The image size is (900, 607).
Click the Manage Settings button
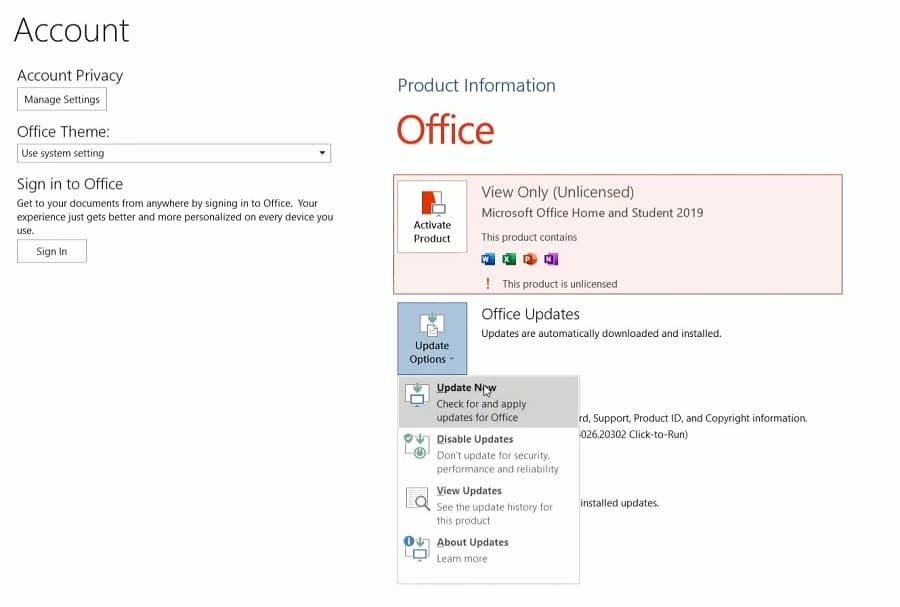(62, 99)
